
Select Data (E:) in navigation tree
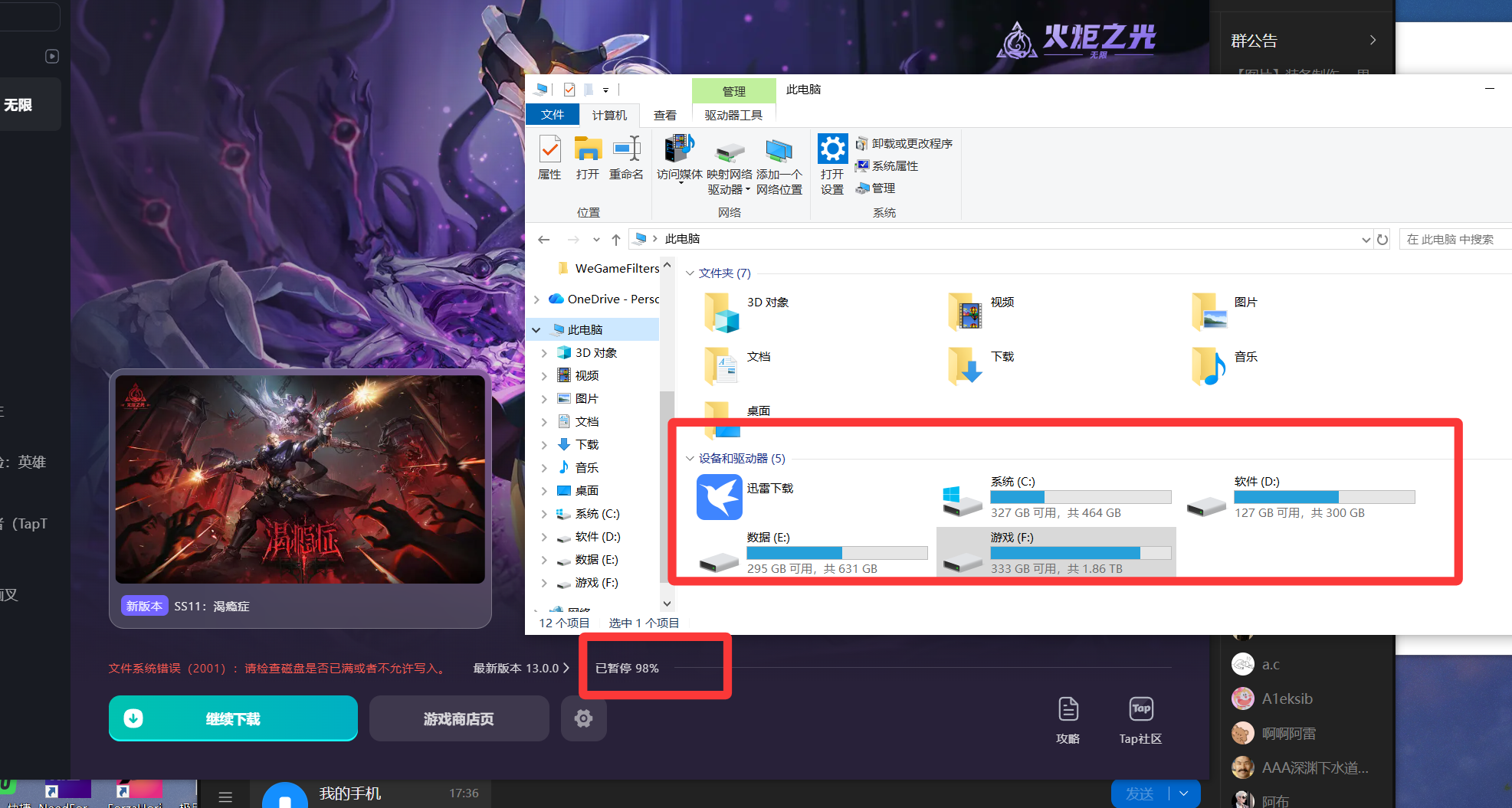click(596, 560)
